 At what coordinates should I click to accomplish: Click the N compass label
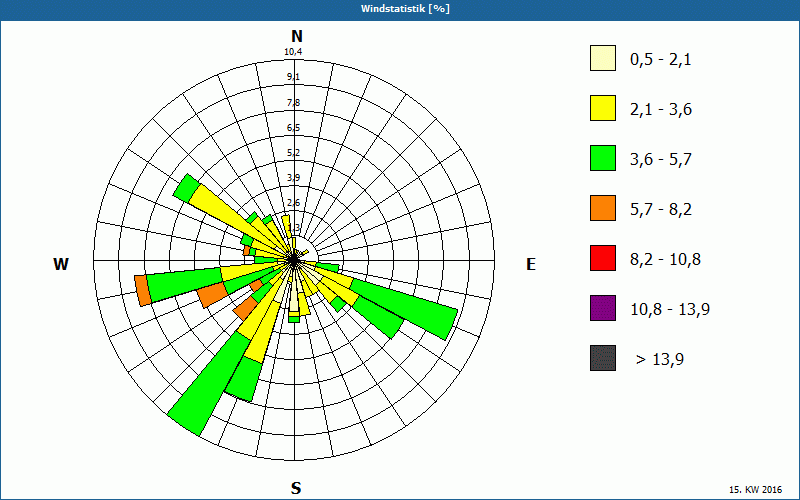(x=296, y=36)
